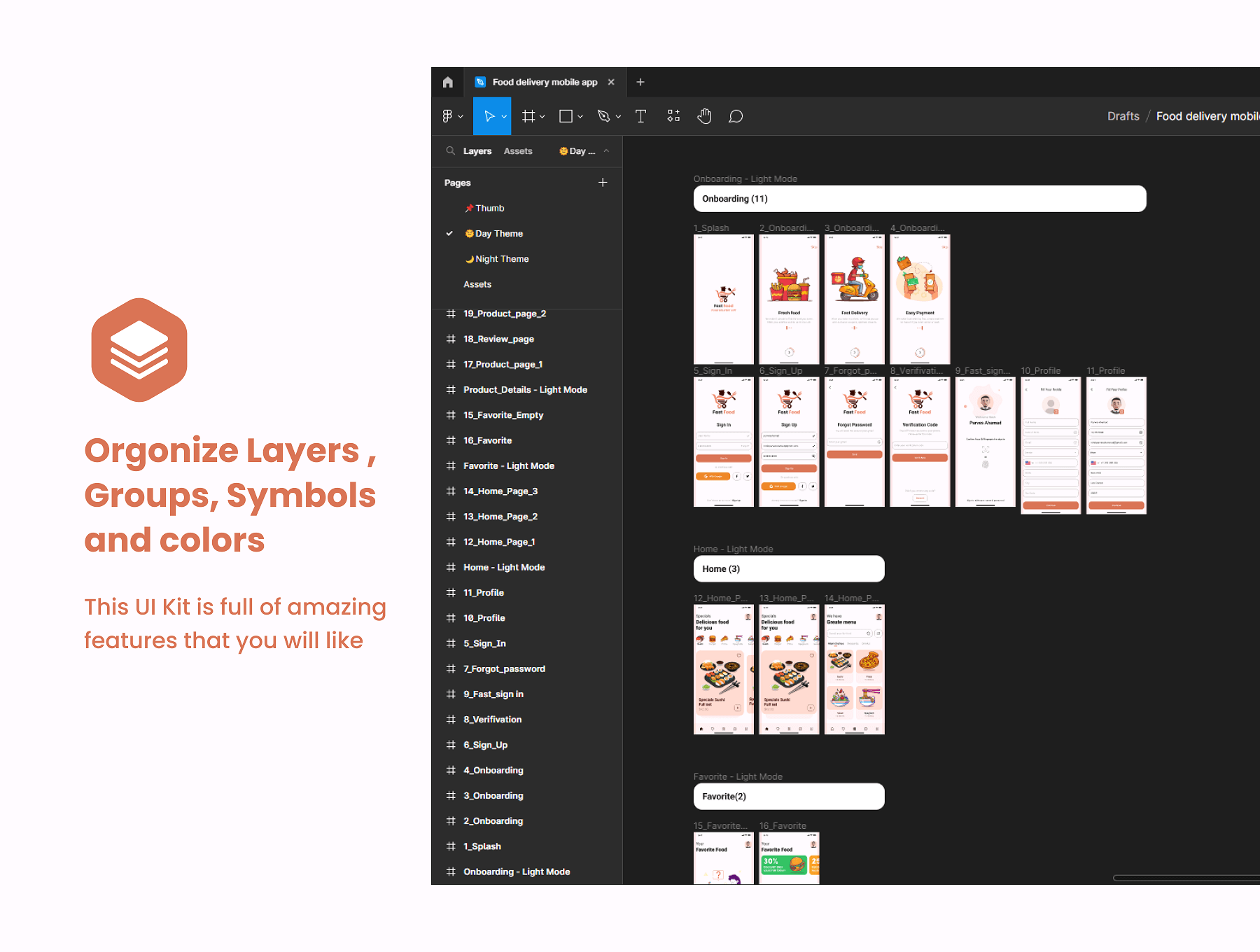This screenshot has width=1260, height=952.
Task: Open the Resources components tool
Action: click(x=673, y=116)
